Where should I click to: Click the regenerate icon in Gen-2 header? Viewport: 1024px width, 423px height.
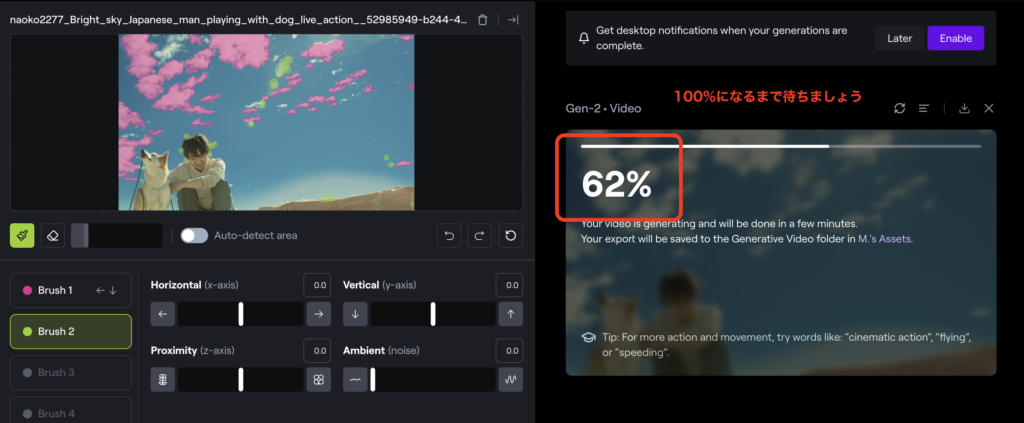pos(900,108)
